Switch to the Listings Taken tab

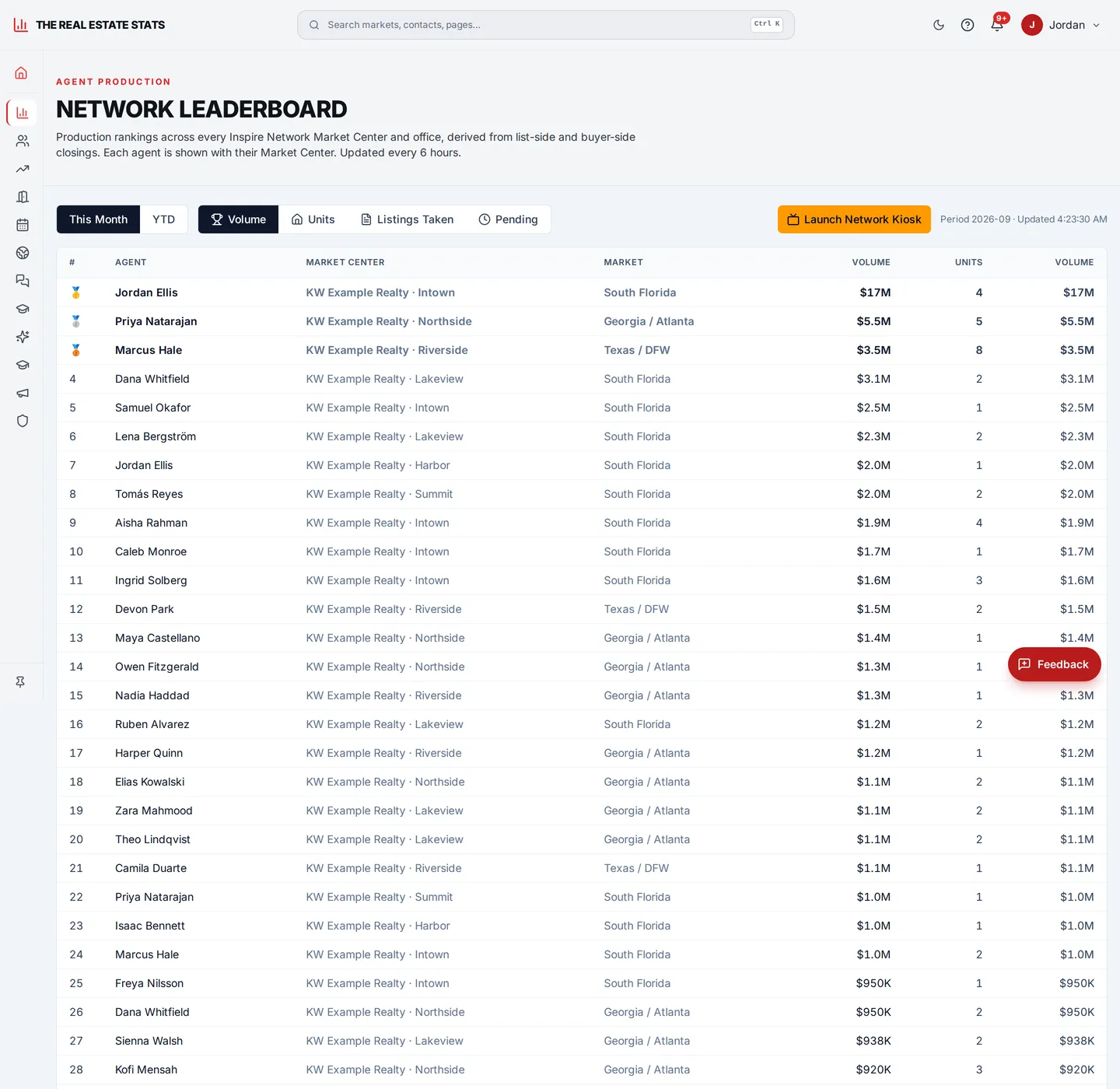pos(407,219)
